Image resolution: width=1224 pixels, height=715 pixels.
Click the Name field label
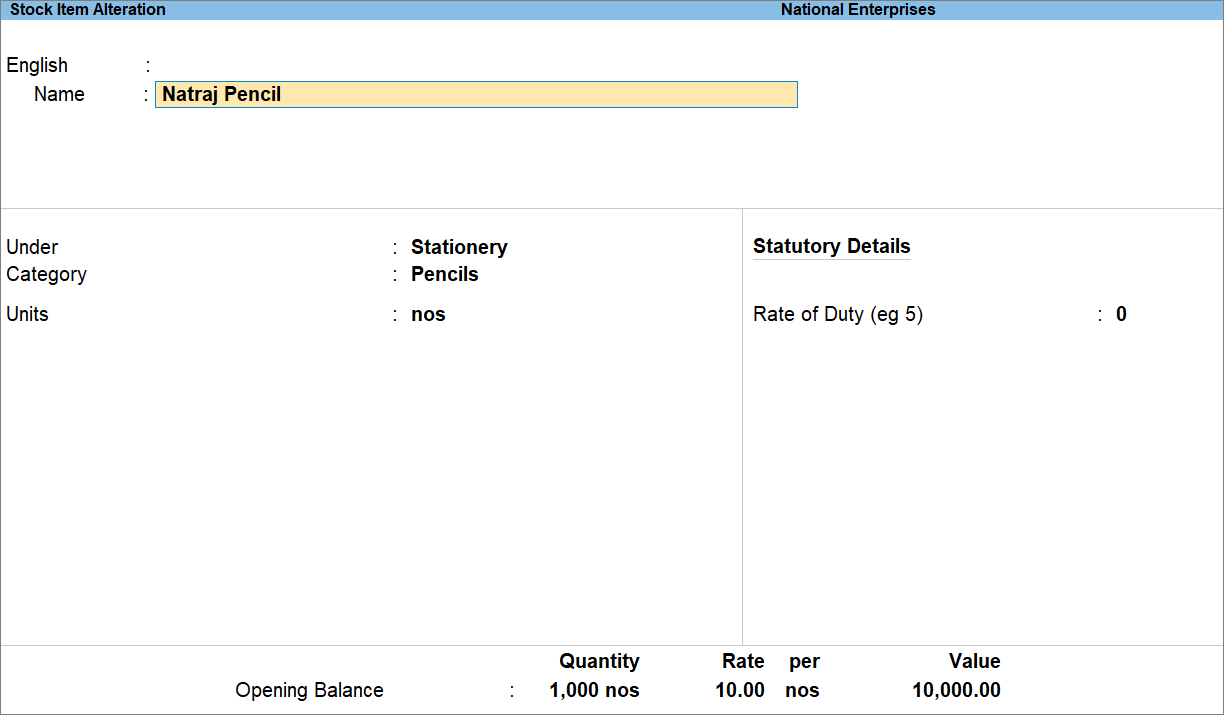point(59,94)
